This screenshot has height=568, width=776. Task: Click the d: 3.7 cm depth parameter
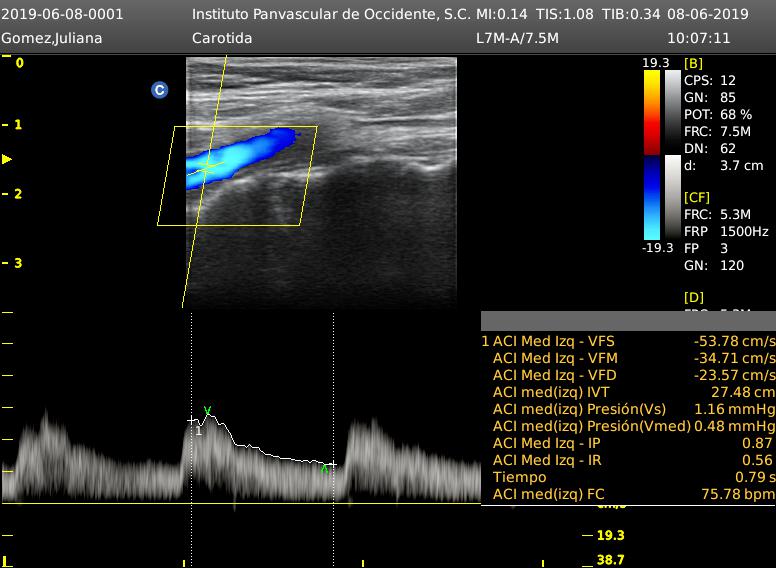[x=724, y=165]
